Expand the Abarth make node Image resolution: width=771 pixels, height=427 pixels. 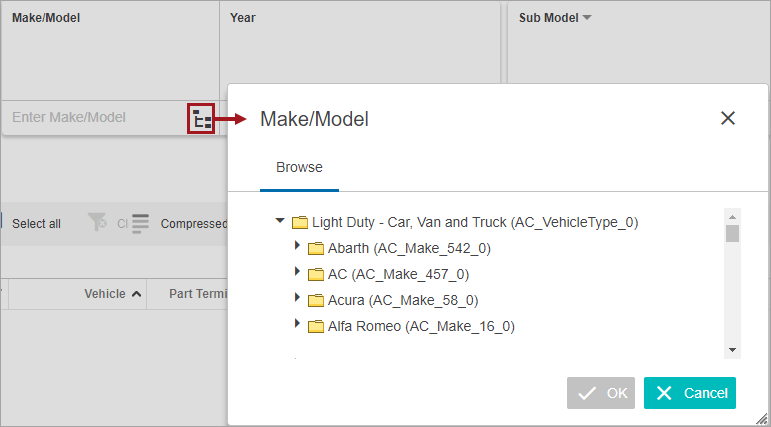point(297,245)
